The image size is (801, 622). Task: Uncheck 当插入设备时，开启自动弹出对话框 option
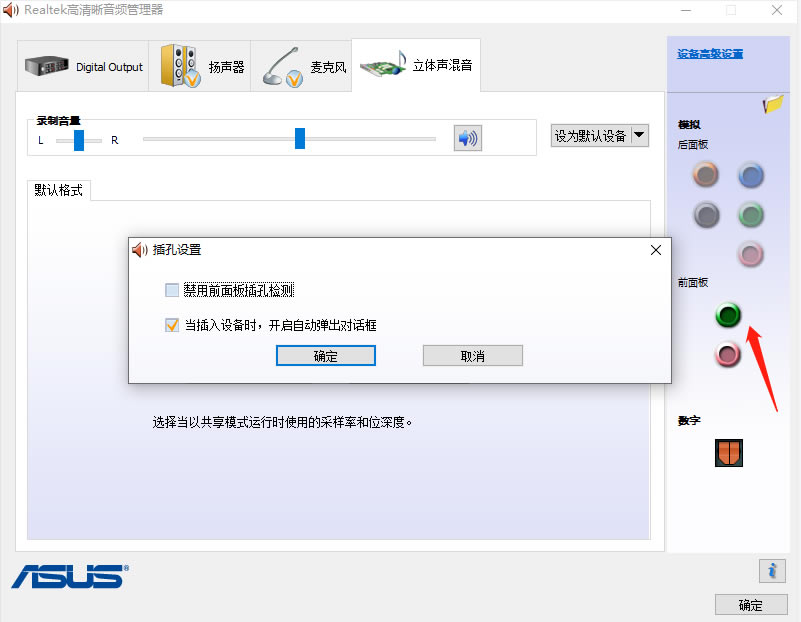pos(172,325)
